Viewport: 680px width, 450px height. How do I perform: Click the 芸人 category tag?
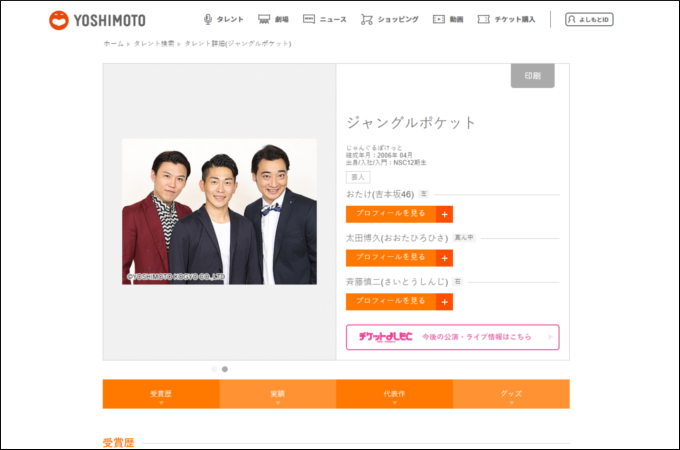[x=358, y=177]
